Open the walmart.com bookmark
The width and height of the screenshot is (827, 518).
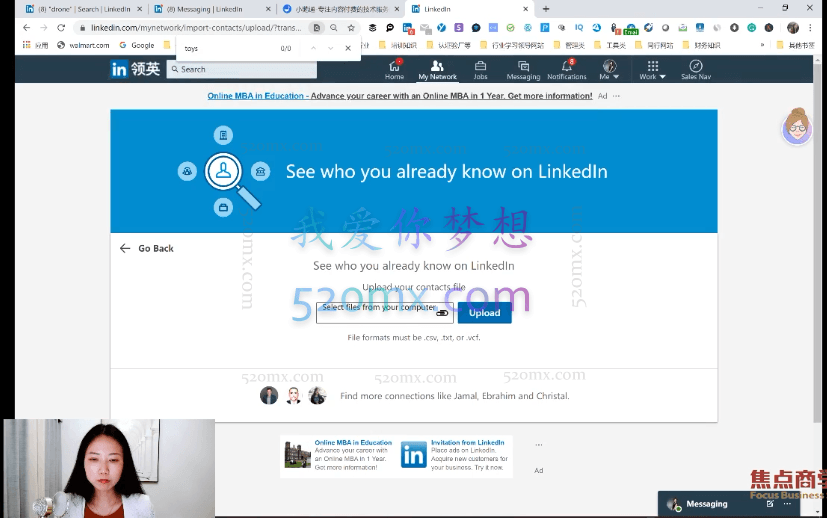83,45
